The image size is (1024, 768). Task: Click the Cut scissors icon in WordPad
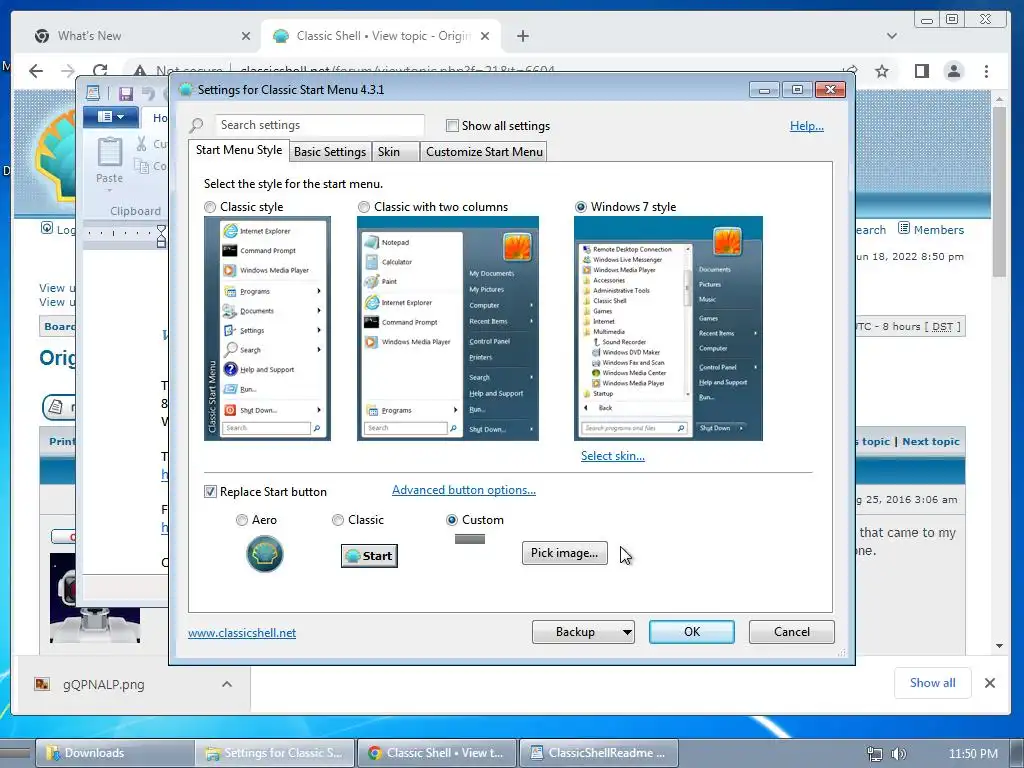coord(142,144)
